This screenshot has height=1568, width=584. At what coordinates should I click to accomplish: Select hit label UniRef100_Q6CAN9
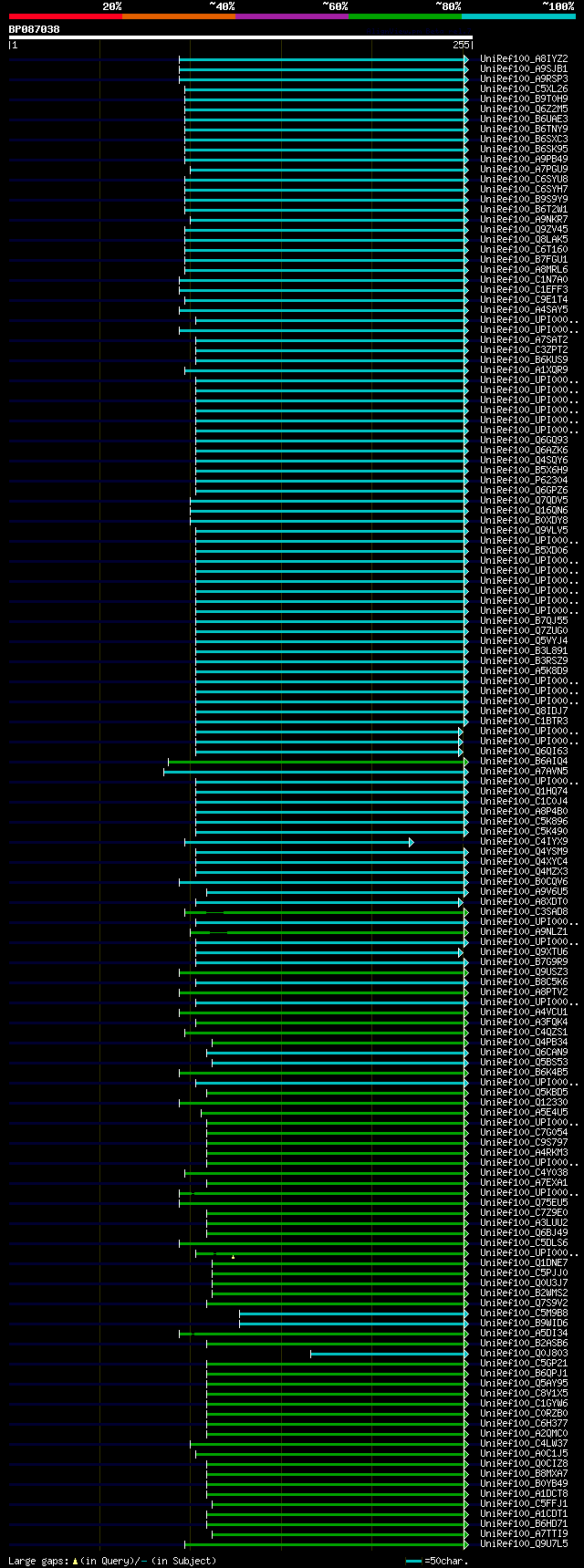pyautogui.click(x=524, y=1053)
